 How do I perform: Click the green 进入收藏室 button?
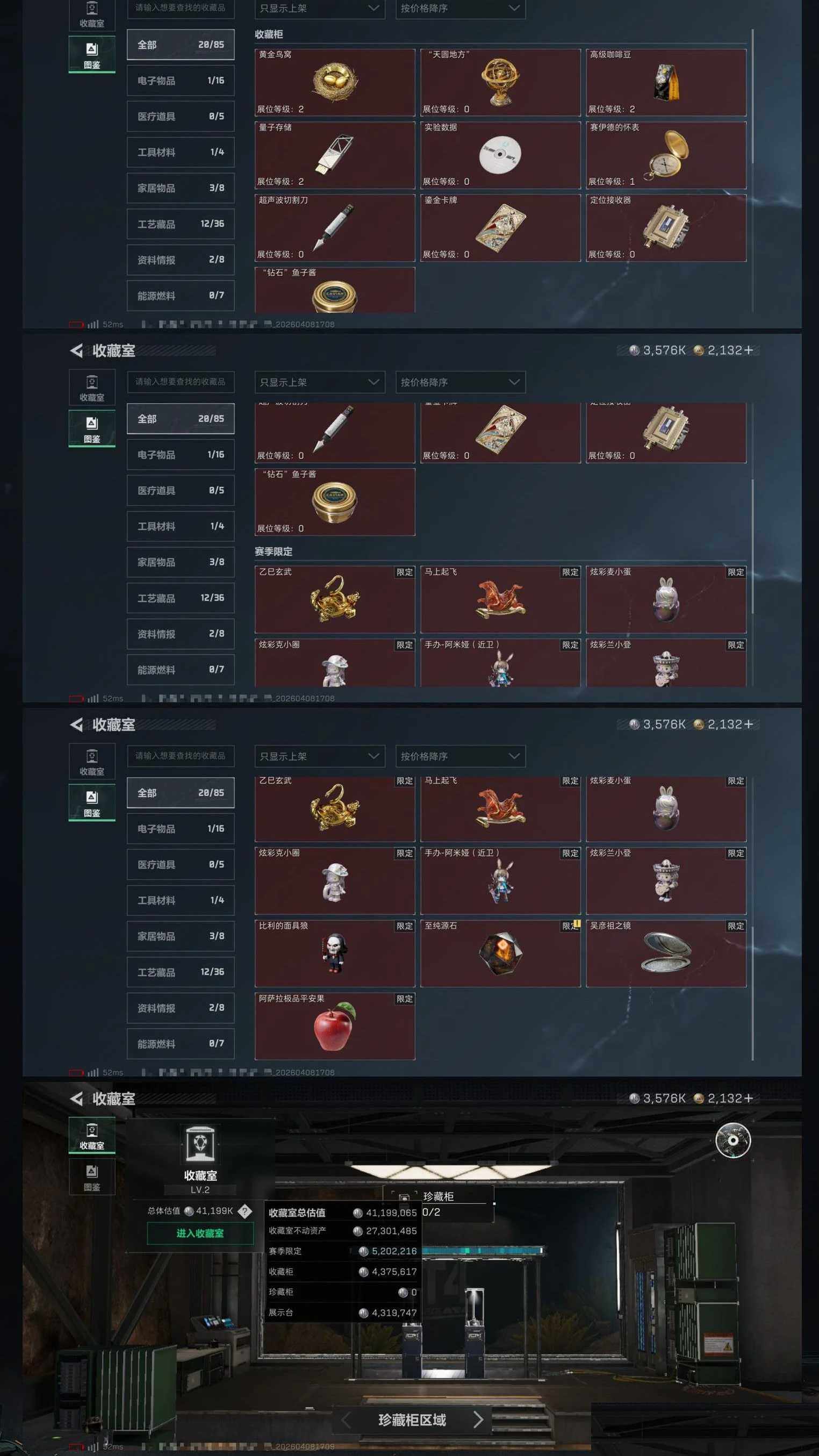click(200, 1233)
